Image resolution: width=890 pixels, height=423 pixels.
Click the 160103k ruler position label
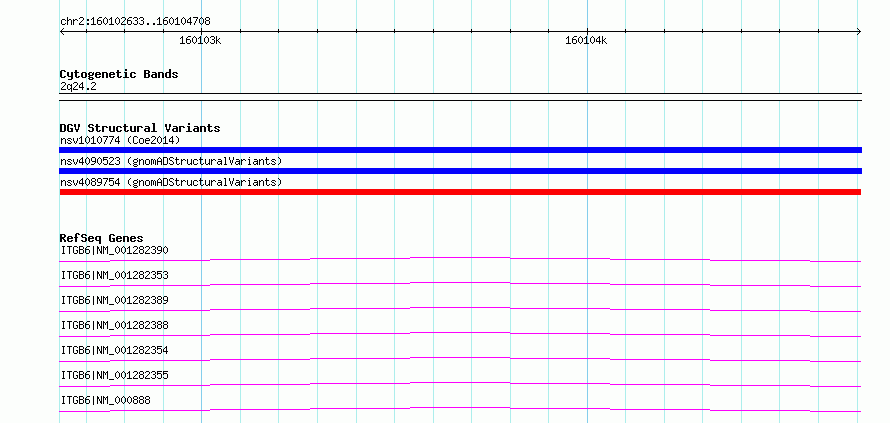(200, 40)
